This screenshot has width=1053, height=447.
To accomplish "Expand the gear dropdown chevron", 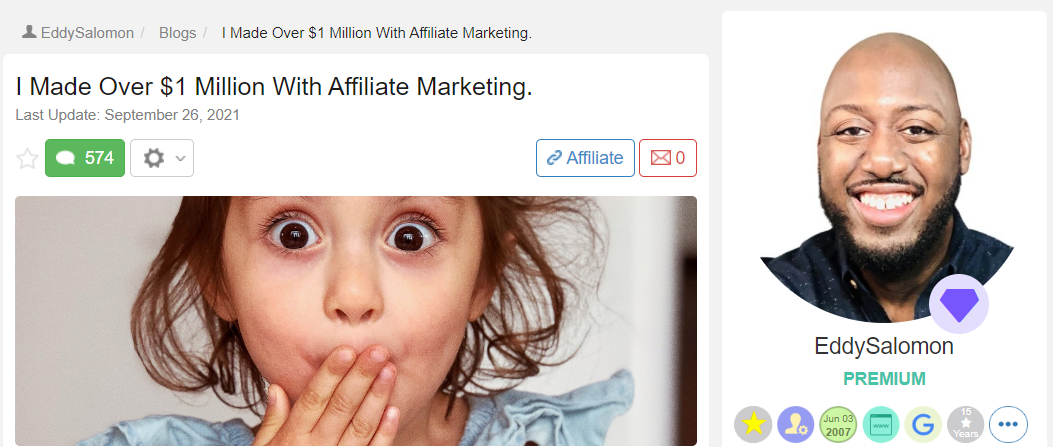I will pyautogui.click(x=180, y=159).
